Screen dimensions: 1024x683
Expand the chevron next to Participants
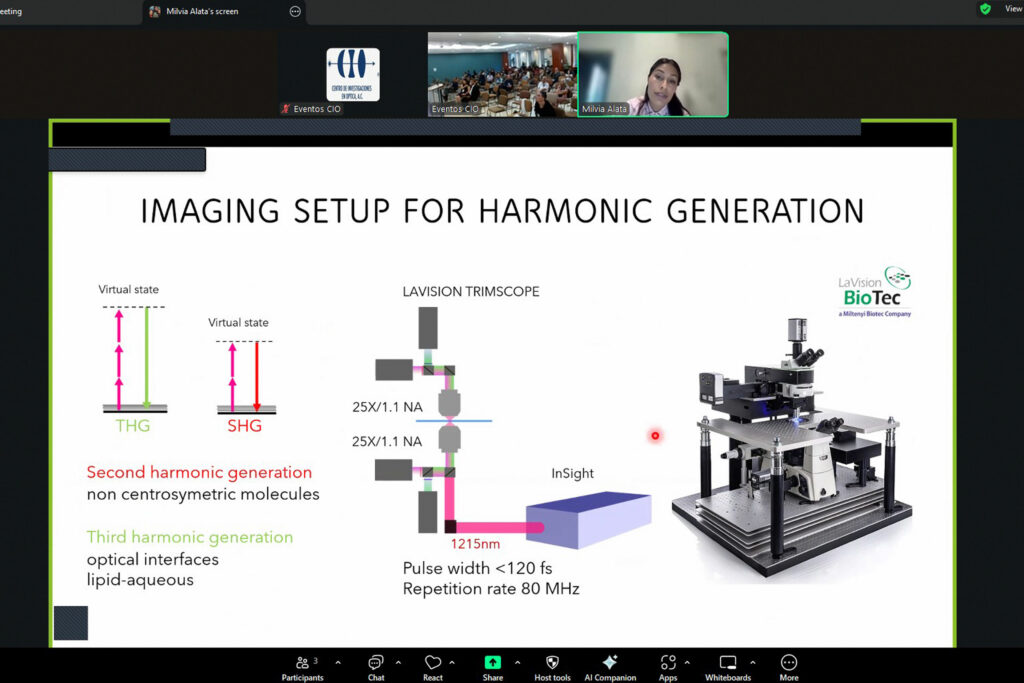pyautogui.click(x=338, y=662)
